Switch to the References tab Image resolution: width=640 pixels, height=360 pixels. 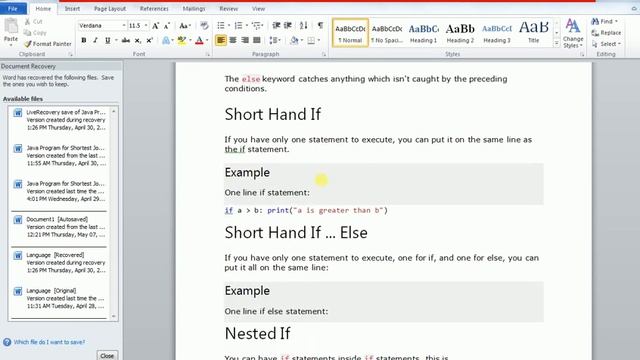point(154,9)
